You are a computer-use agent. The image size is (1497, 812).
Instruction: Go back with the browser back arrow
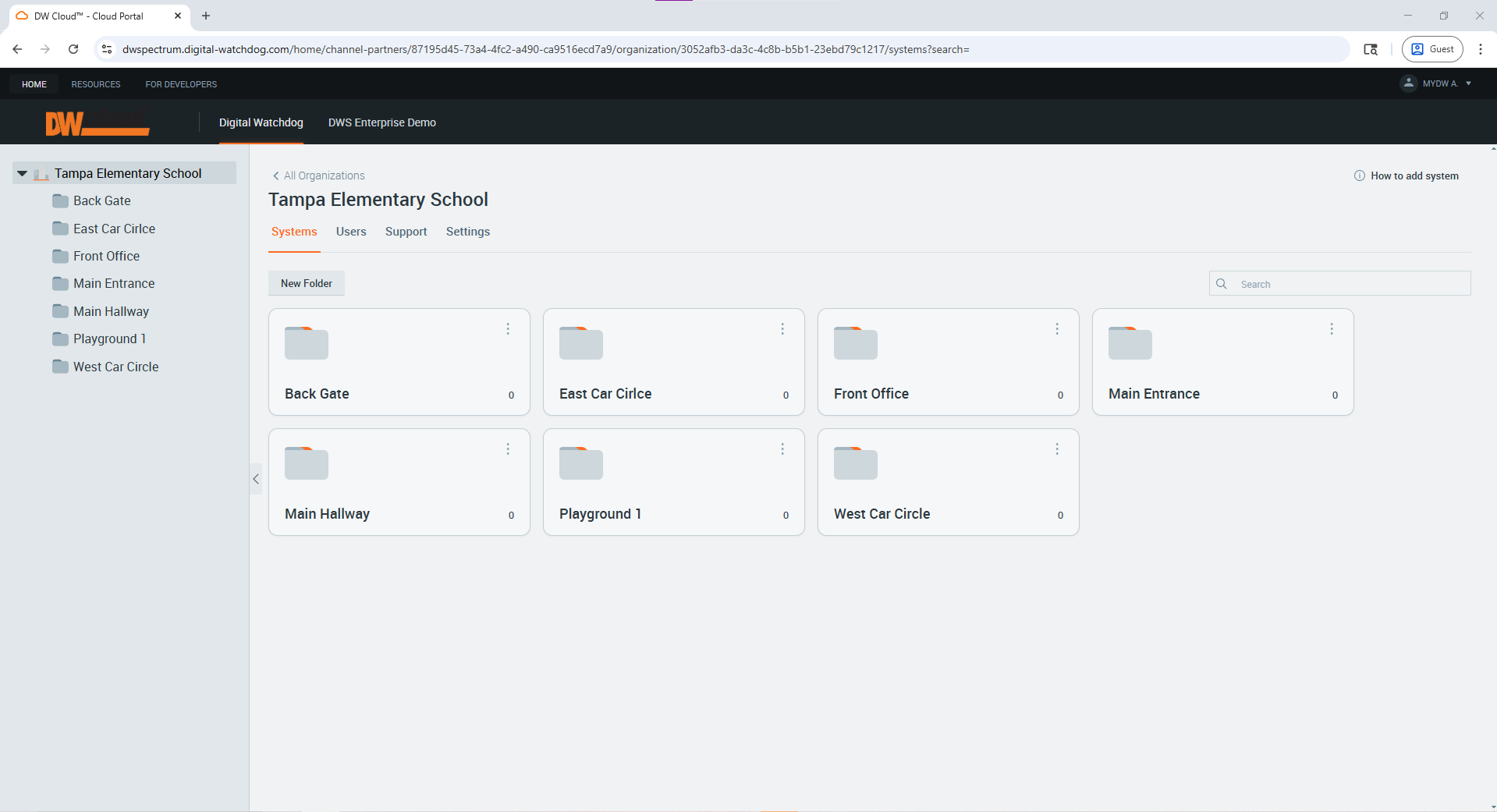[17, 49]
